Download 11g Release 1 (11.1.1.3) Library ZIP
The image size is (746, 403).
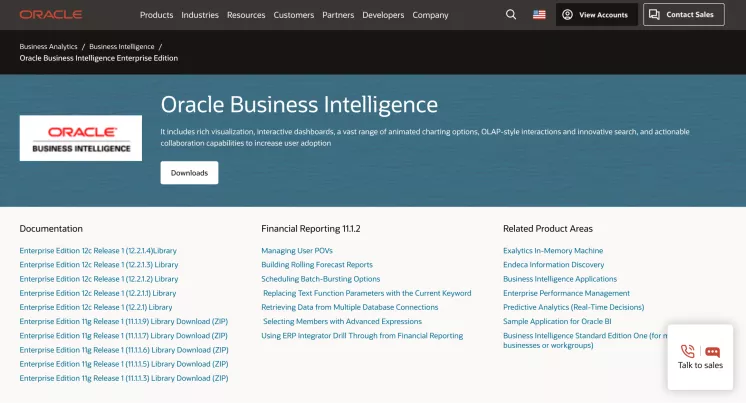(x=124, y=378)
